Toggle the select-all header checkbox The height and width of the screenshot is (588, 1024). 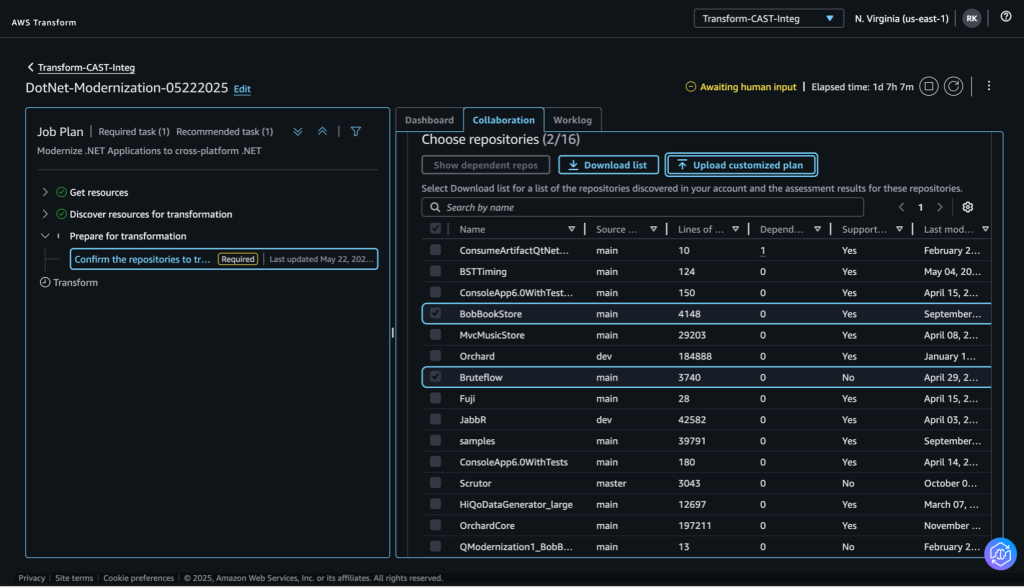point(436,229)
